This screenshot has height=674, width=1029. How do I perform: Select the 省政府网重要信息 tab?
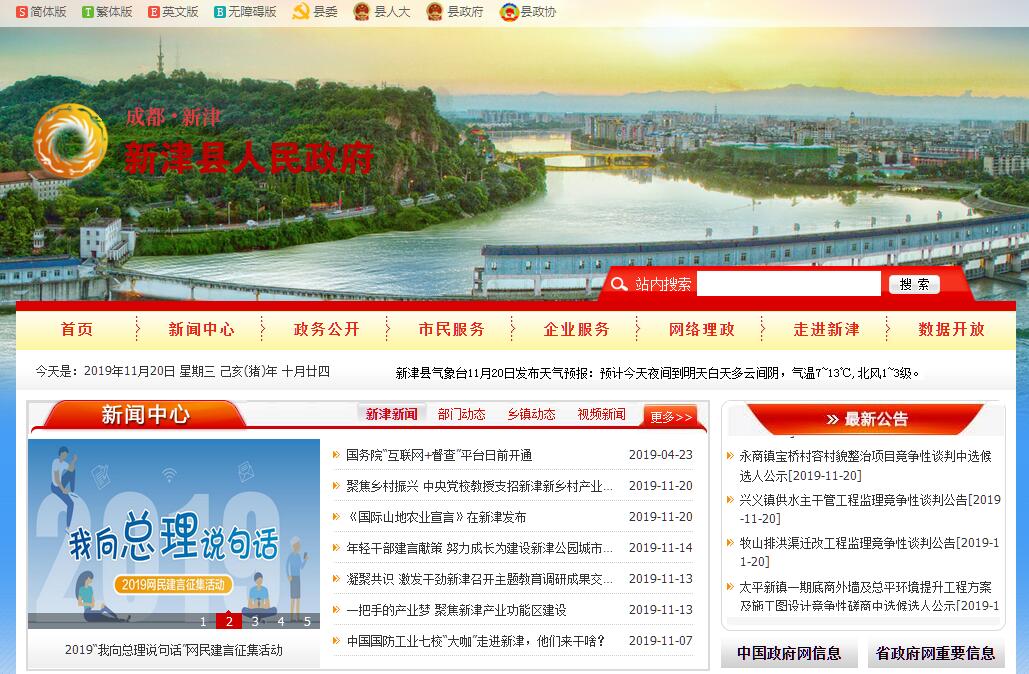click(935, 653)
